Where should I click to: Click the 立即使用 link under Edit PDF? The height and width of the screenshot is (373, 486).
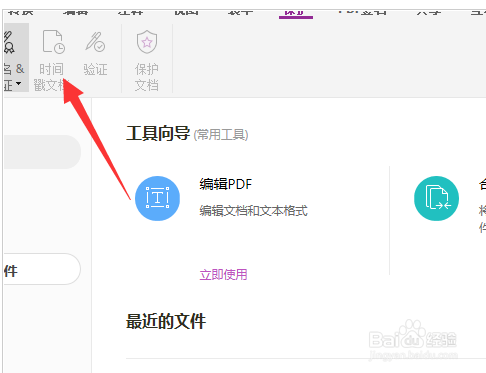coord(223,275)
